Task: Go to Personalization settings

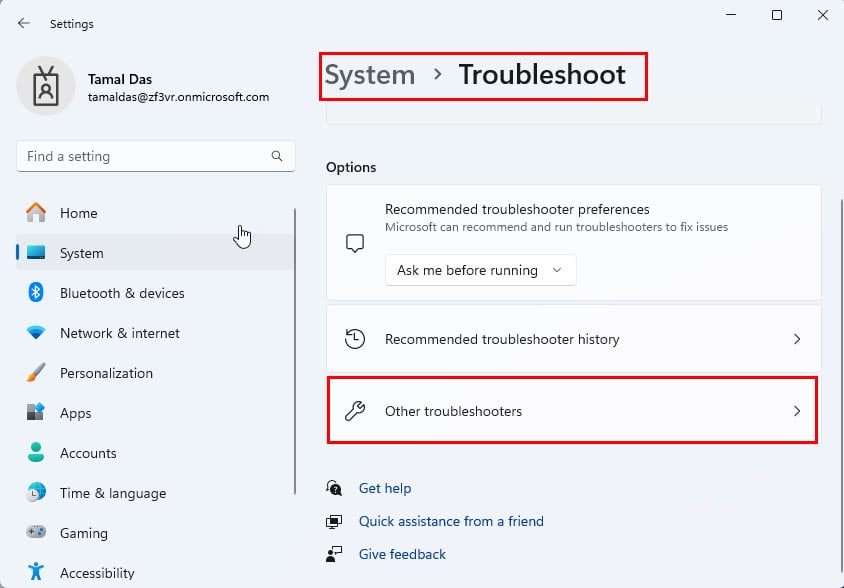Action: (x=155, y=373)
